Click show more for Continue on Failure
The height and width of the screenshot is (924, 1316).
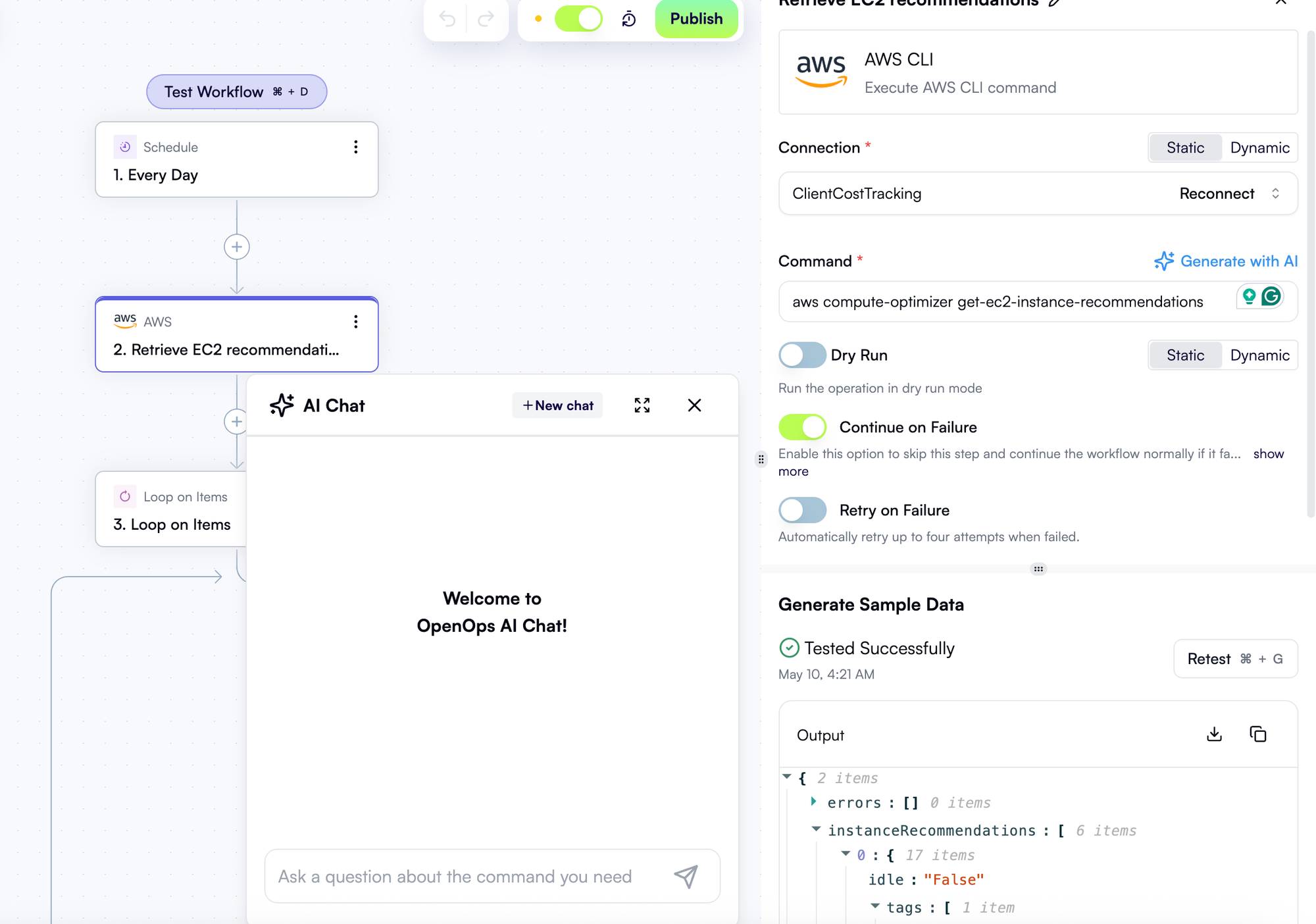[1268, 453]
